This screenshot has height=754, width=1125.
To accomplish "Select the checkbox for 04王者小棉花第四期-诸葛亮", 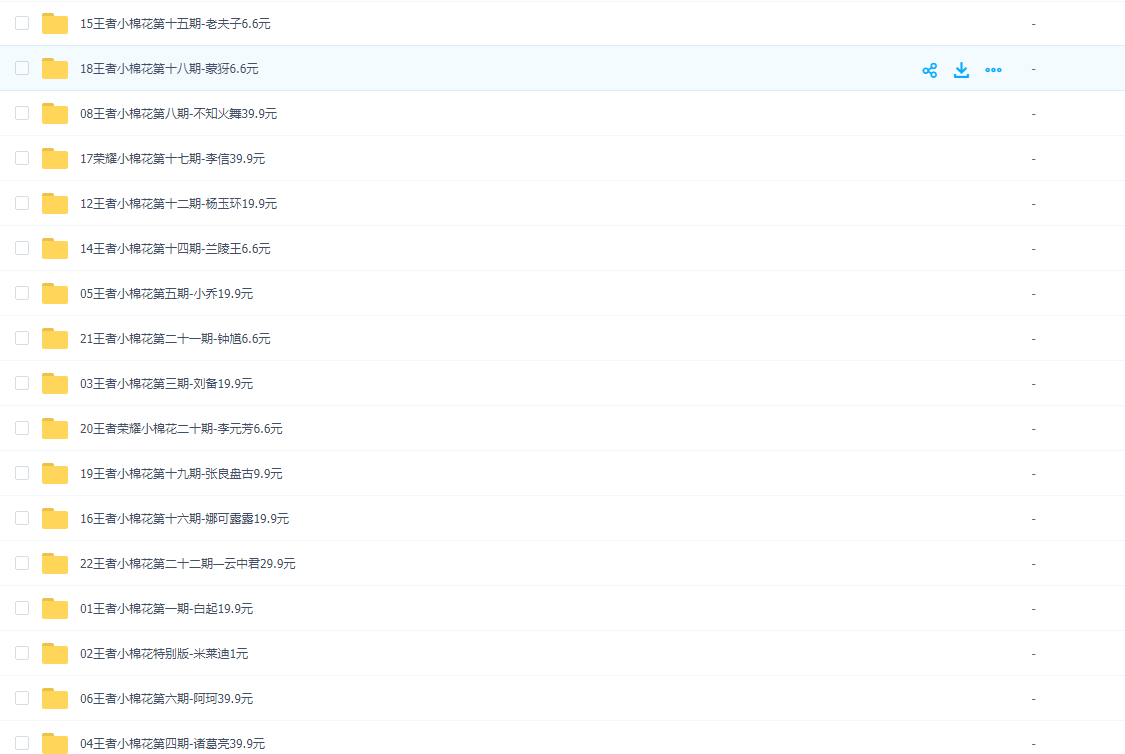I will pos(22,743).
